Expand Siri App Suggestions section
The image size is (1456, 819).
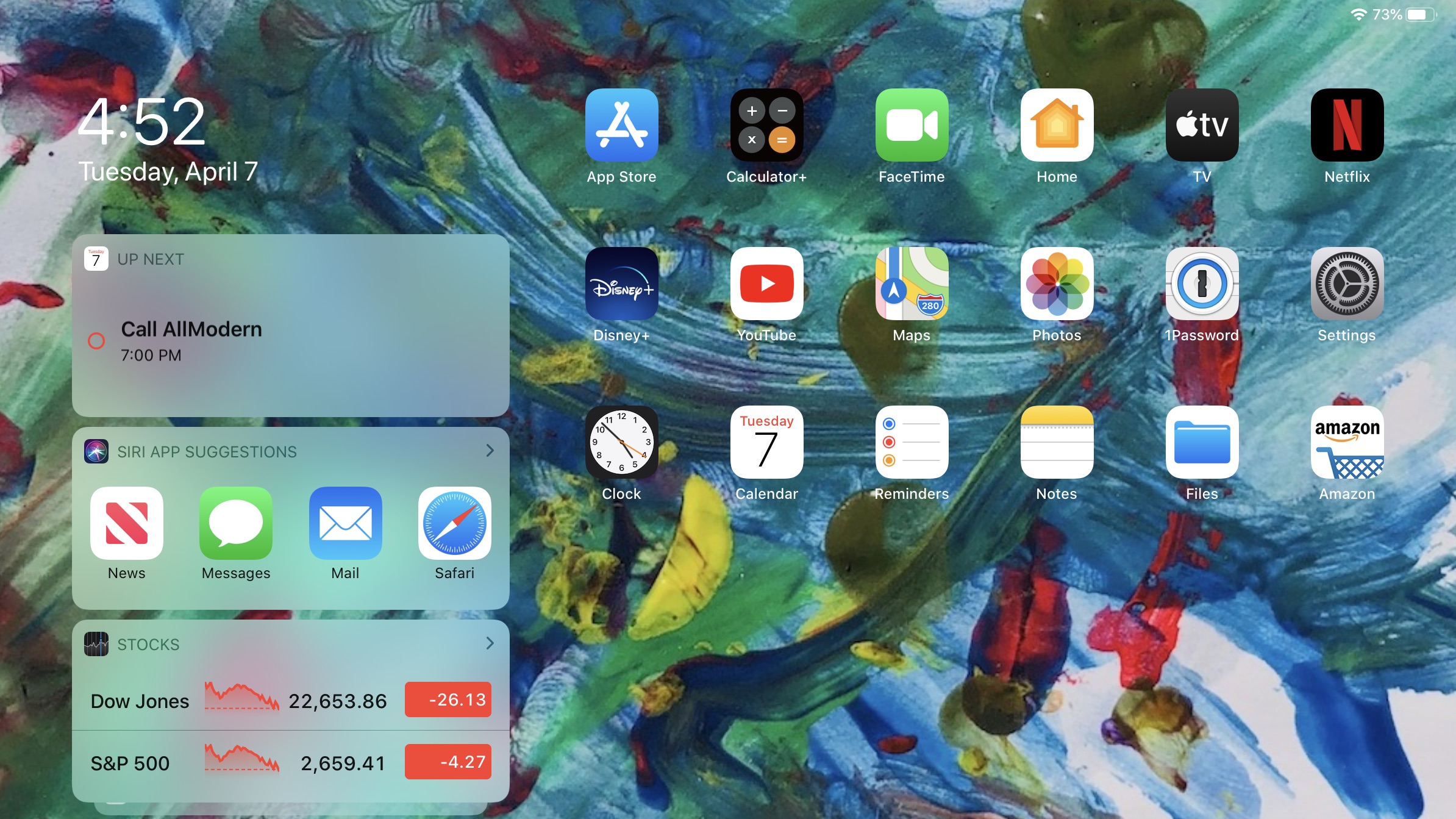click(x=489, y=451)
